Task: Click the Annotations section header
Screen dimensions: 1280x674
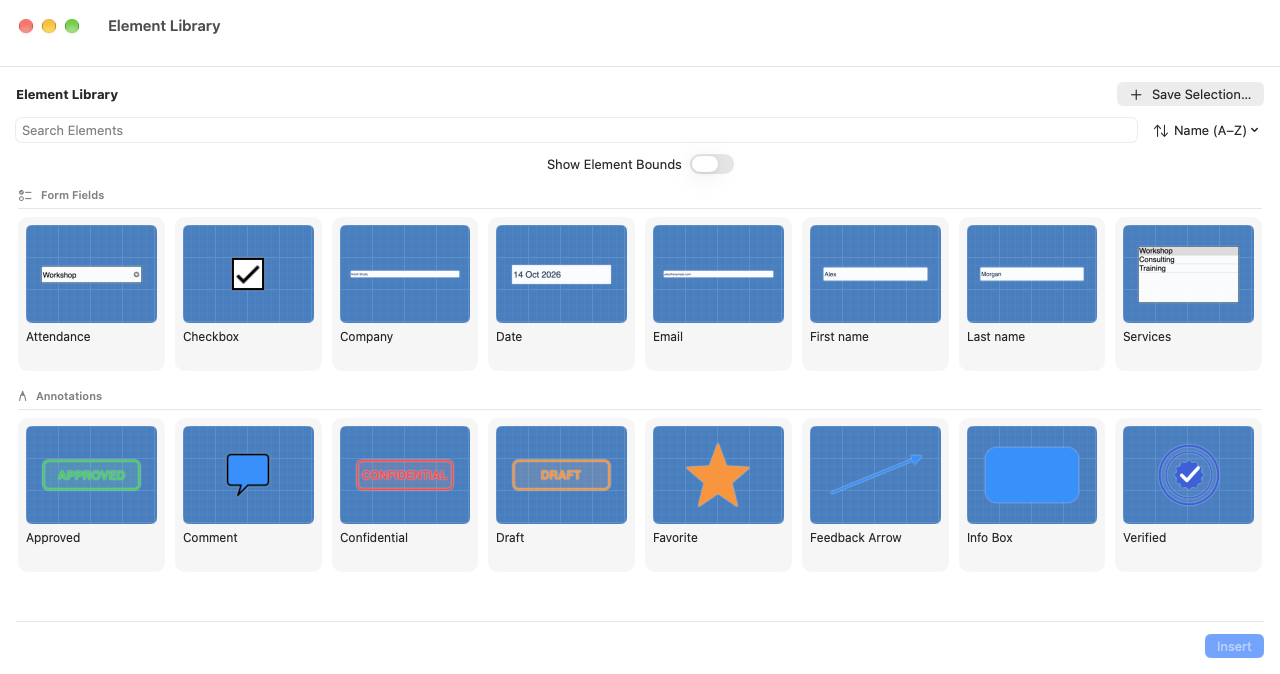Action: [69, 396]
